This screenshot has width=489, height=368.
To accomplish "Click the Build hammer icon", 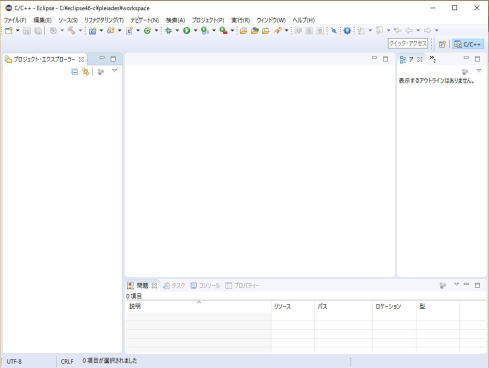I will coord(71,31).
